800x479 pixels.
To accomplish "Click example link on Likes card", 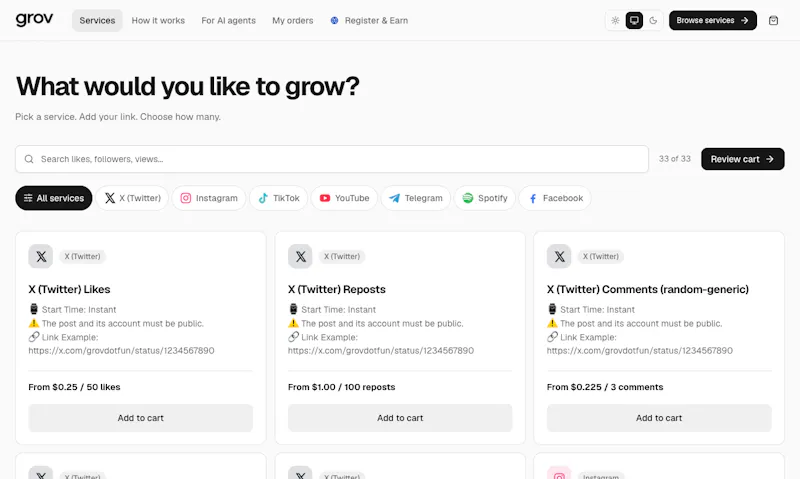I will [121, 350].
